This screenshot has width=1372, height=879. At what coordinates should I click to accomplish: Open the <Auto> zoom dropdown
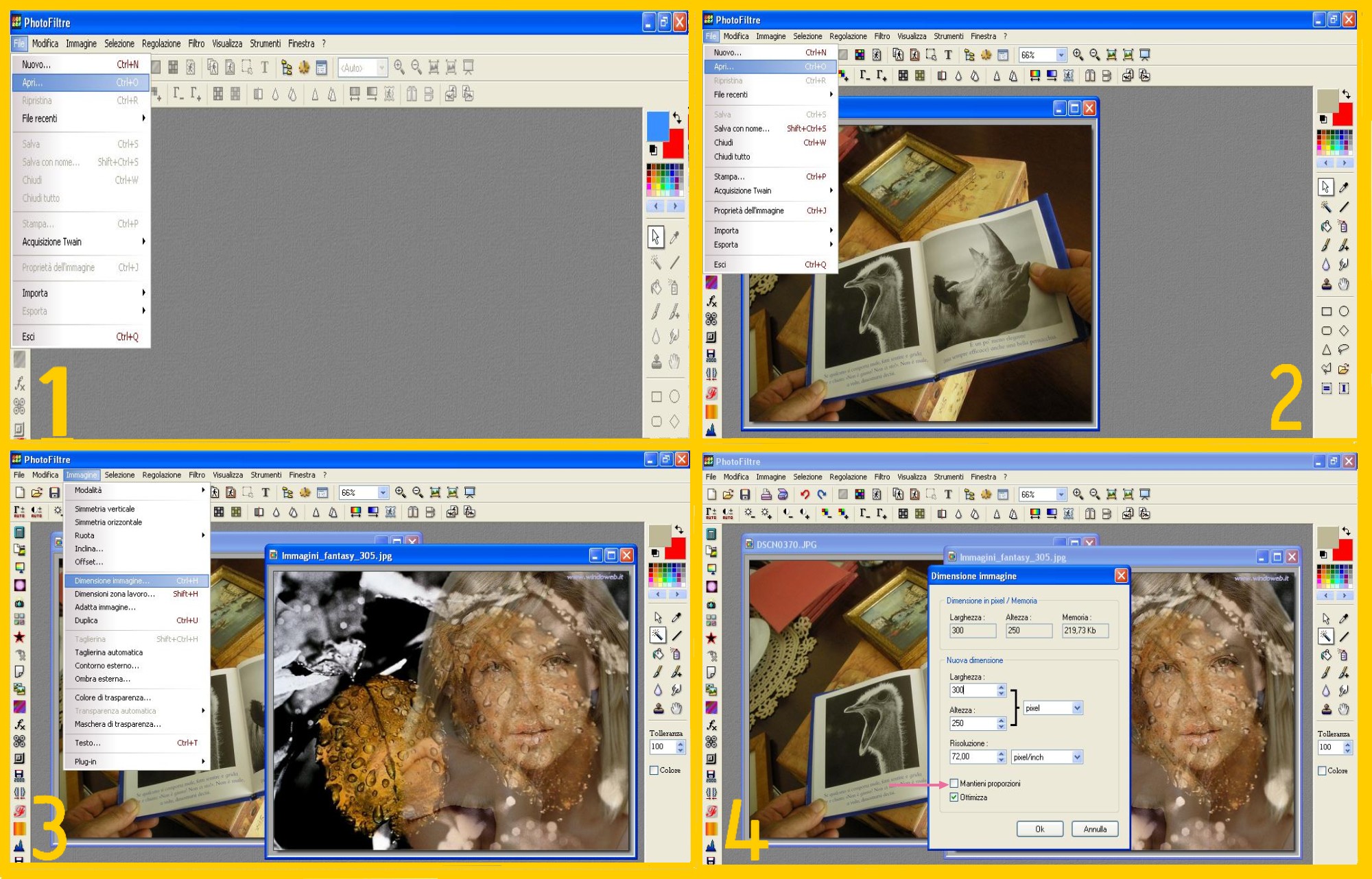point(382,67)
